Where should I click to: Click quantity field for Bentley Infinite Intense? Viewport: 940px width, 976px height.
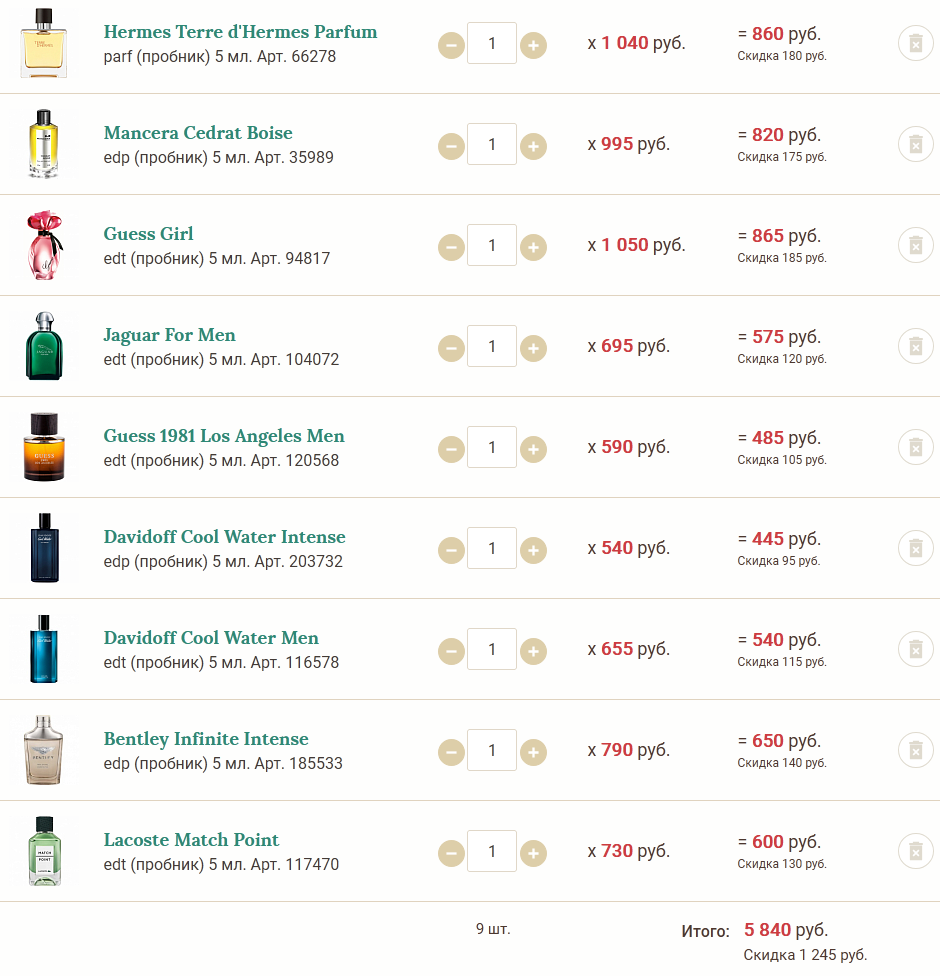[x=492, y=751]
